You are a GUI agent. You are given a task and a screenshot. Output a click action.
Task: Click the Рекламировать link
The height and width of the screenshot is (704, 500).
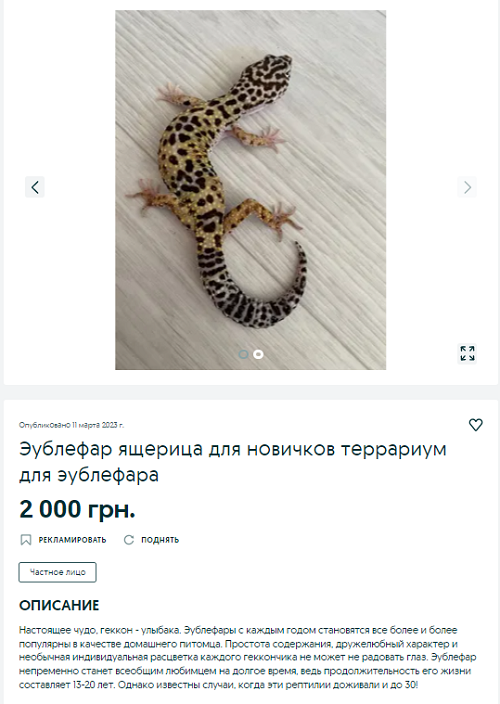click(72, 540)
